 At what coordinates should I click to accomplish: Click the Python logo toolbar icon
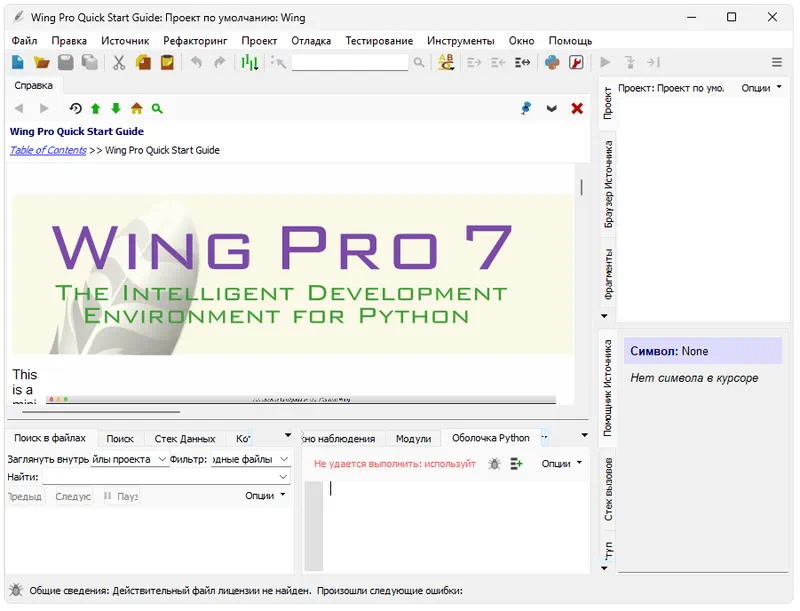tap(552, 62)
